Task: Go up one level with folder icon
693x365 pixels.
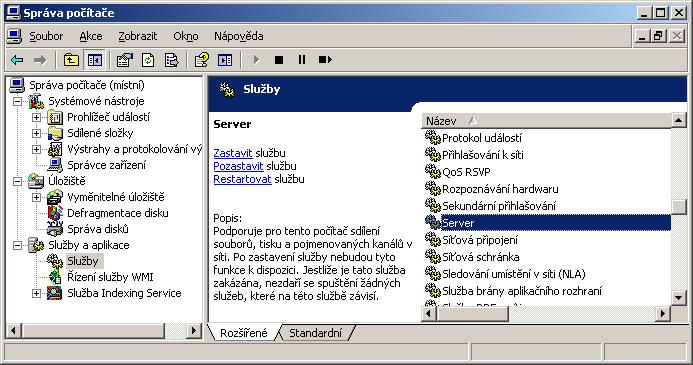Action: click(x=71, y=60)
